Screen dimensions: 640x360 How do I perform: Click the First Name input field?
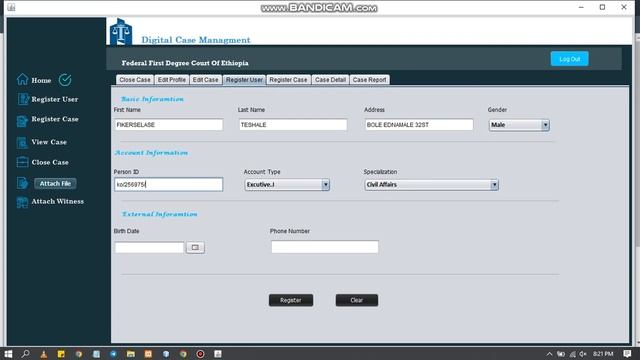169,125
